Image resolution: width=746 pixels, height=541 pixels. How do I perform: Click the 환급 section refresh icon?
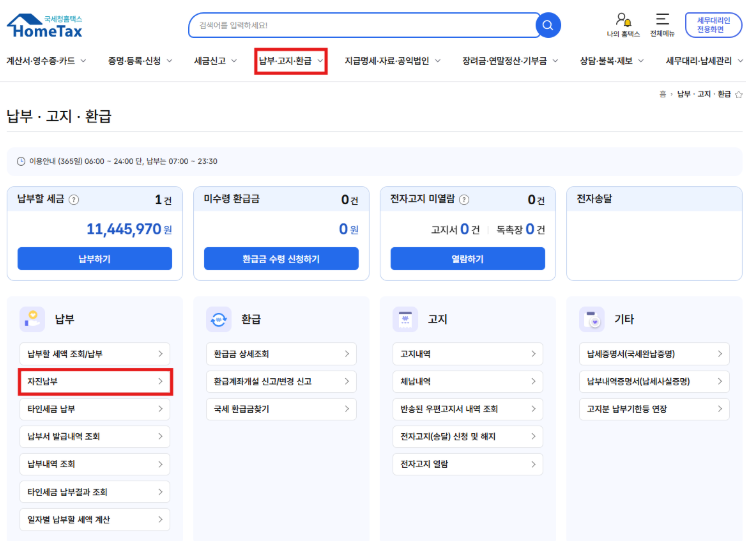(x=218, y=319)
